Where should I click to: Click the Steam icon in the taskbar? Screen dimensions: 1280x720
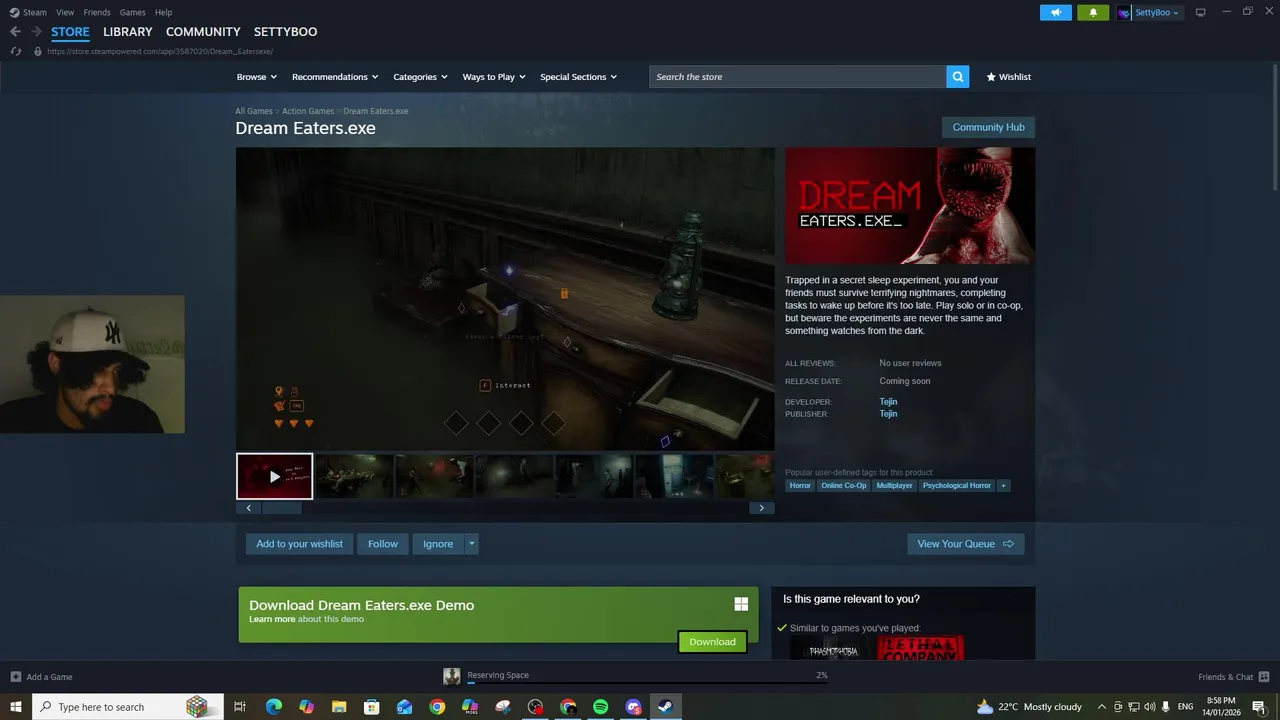665,707
